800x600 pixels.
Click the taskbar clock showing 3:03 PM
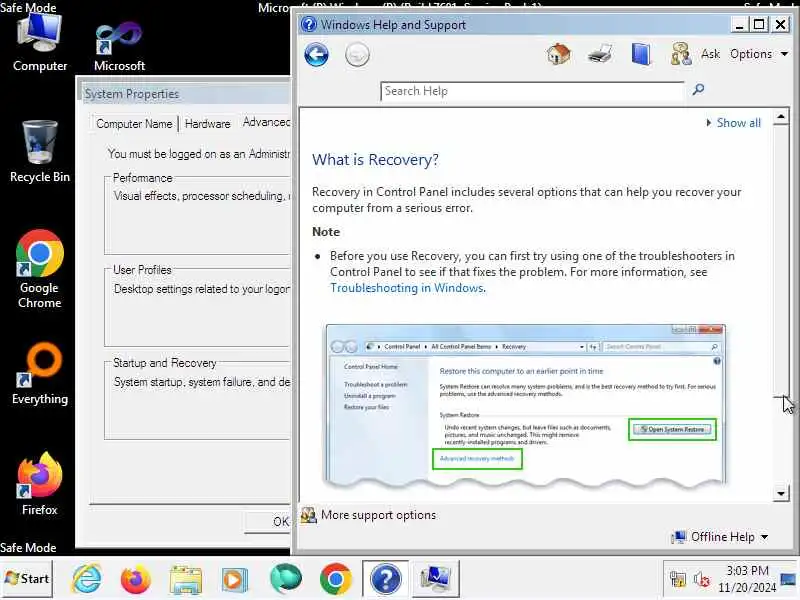coord(747,579)
